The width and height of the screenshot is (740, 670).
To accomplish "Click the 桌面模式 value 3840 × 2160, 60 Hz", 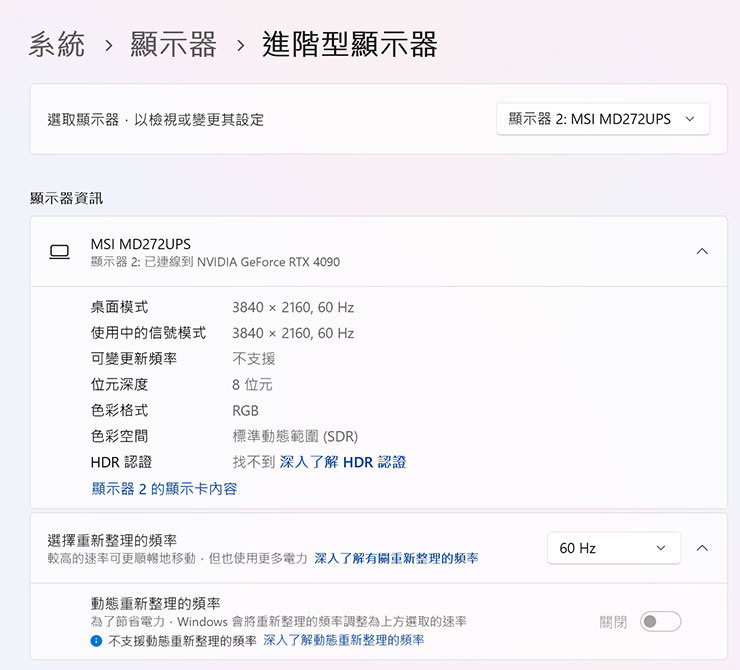I will pos(293,308).
